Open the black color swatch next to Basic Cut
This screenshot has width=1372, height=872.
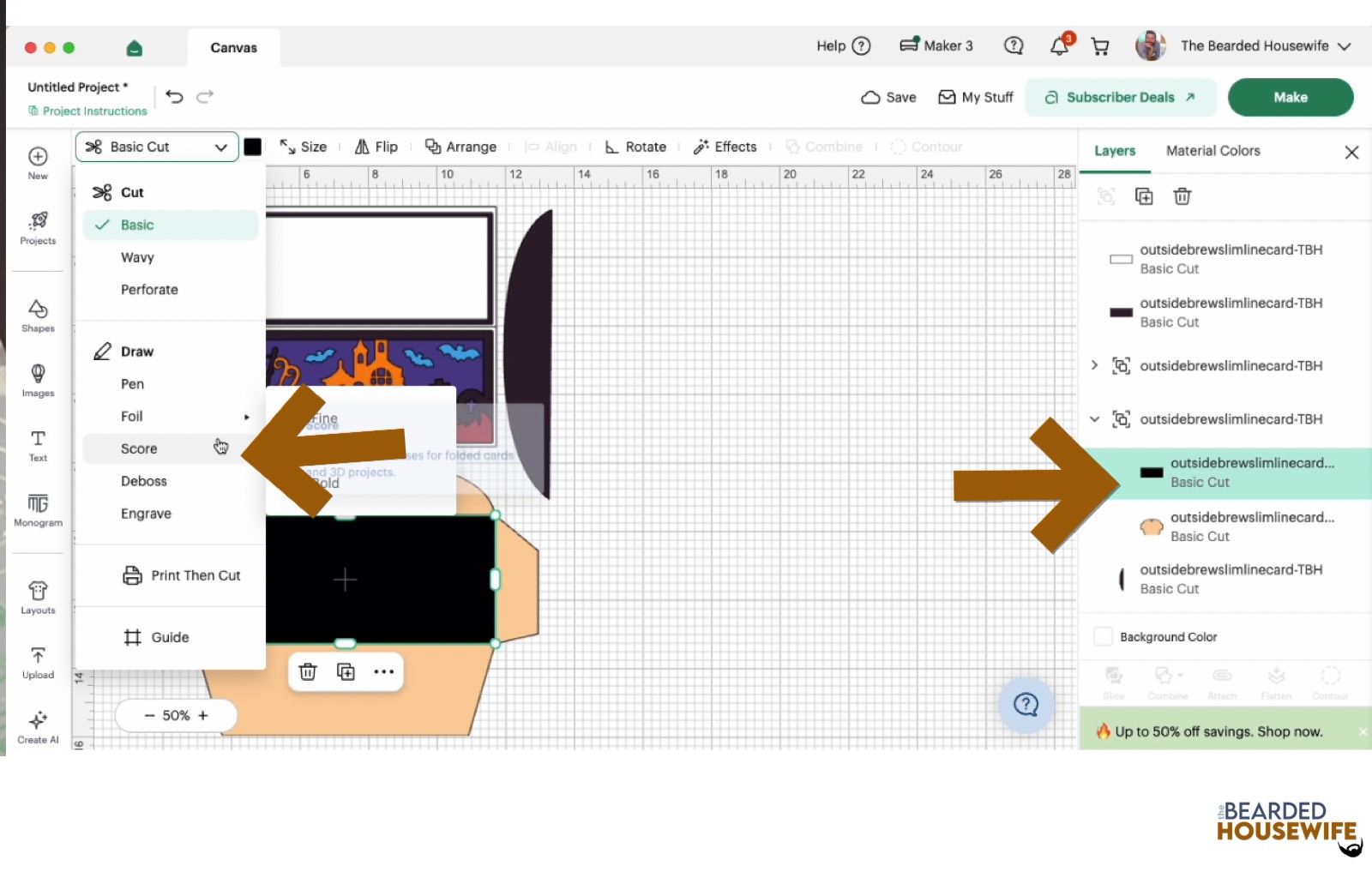click(253, 147)
